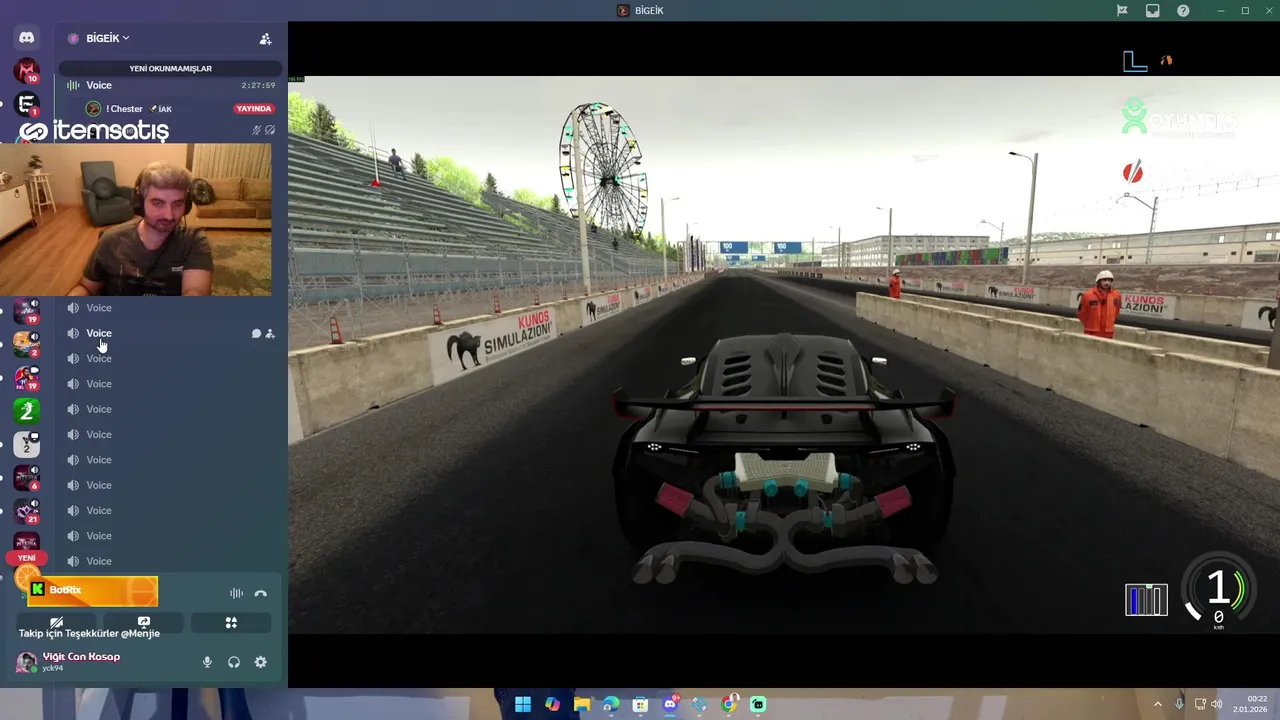
Task: Open the green app icon after Chrome
Action: [758, 704]
